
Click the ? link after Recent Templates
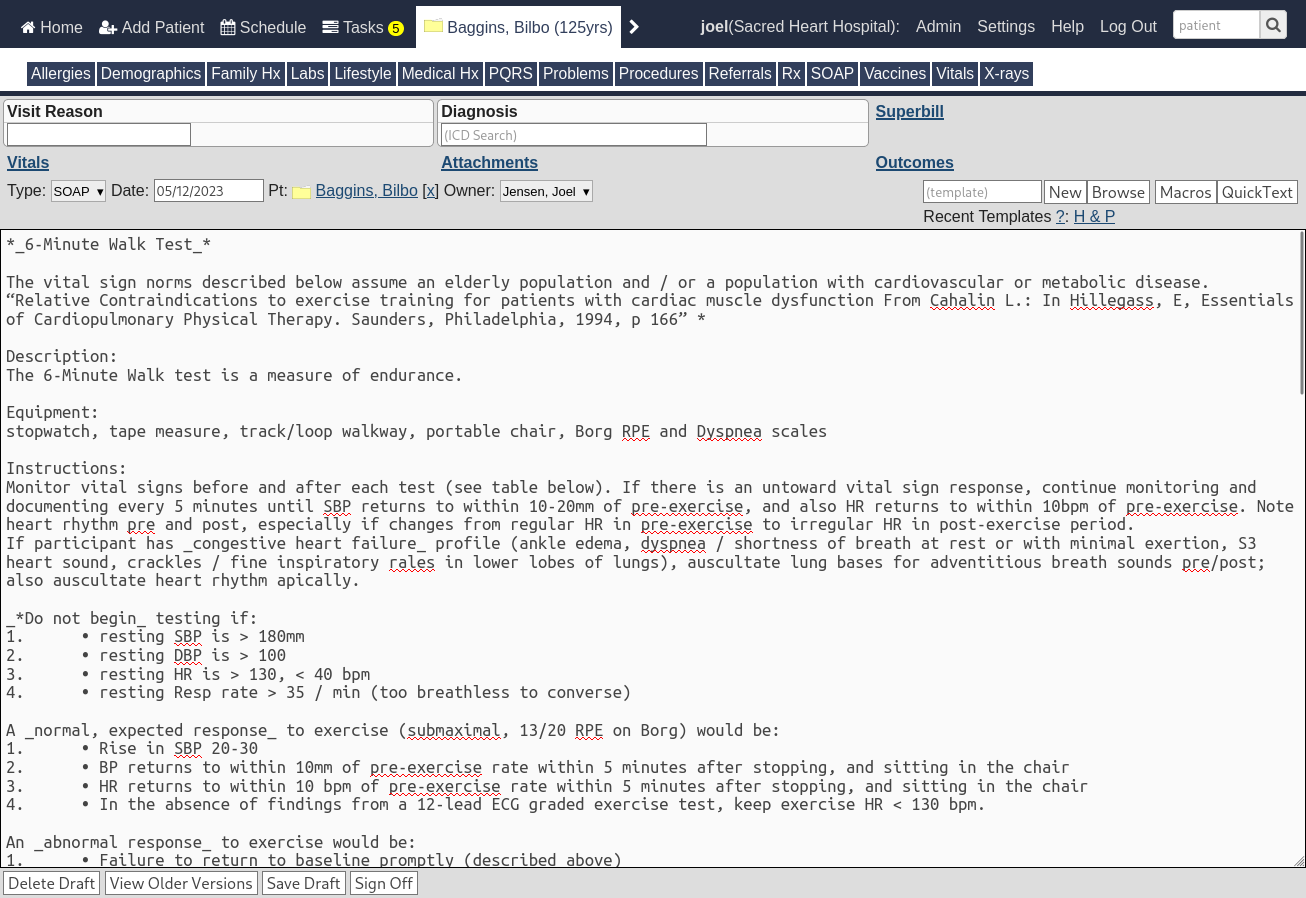[x=1060, y=217]
